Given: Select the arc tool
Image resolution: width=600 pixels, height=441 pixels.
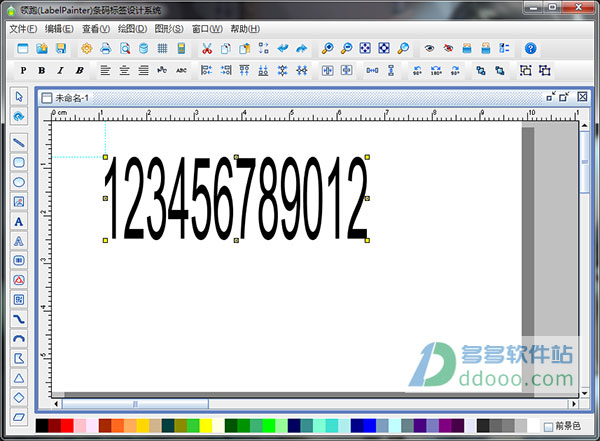Looking at the screenshot, I should pos(19,339).
